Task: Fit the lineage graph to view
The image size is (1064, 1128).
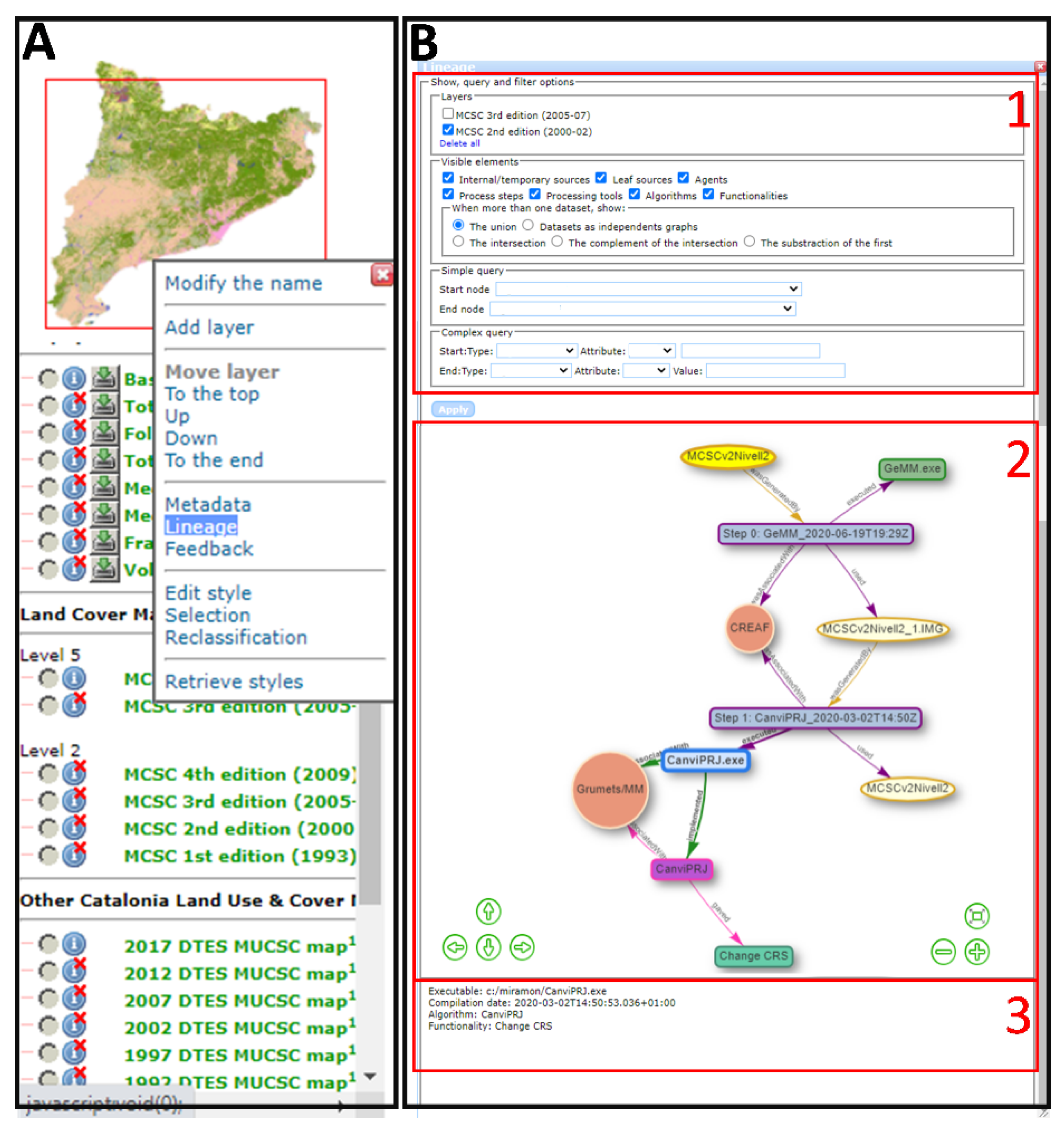Action: [x=977, y=916]
